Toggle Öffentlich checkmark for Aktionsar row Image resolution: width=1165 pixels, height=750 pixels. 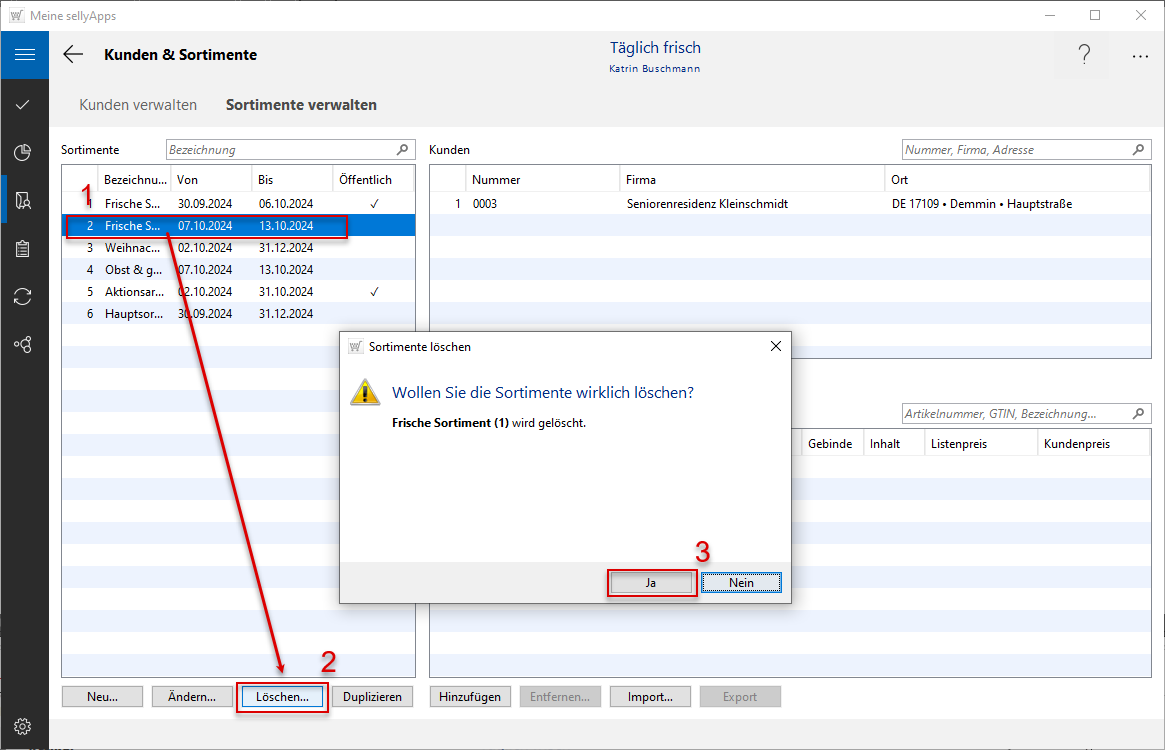point(374,292)
